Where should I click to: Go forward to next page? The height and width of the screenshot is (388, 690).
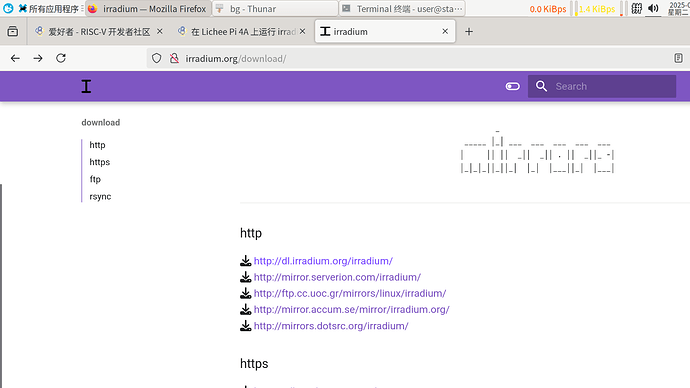(x=38, y=58)
